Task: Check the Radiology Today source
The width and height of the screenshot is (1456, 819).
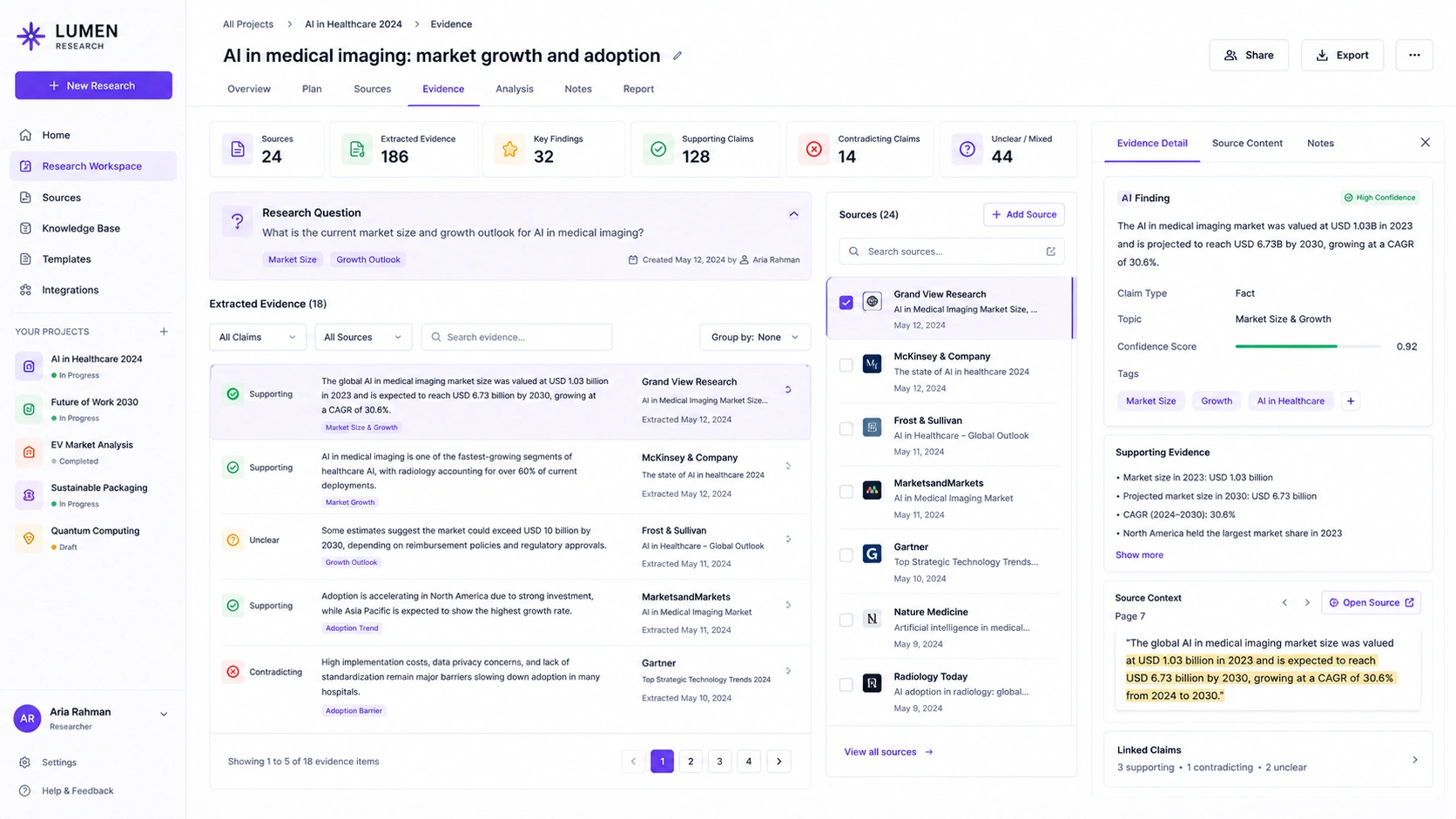Action: coord(846,684)
